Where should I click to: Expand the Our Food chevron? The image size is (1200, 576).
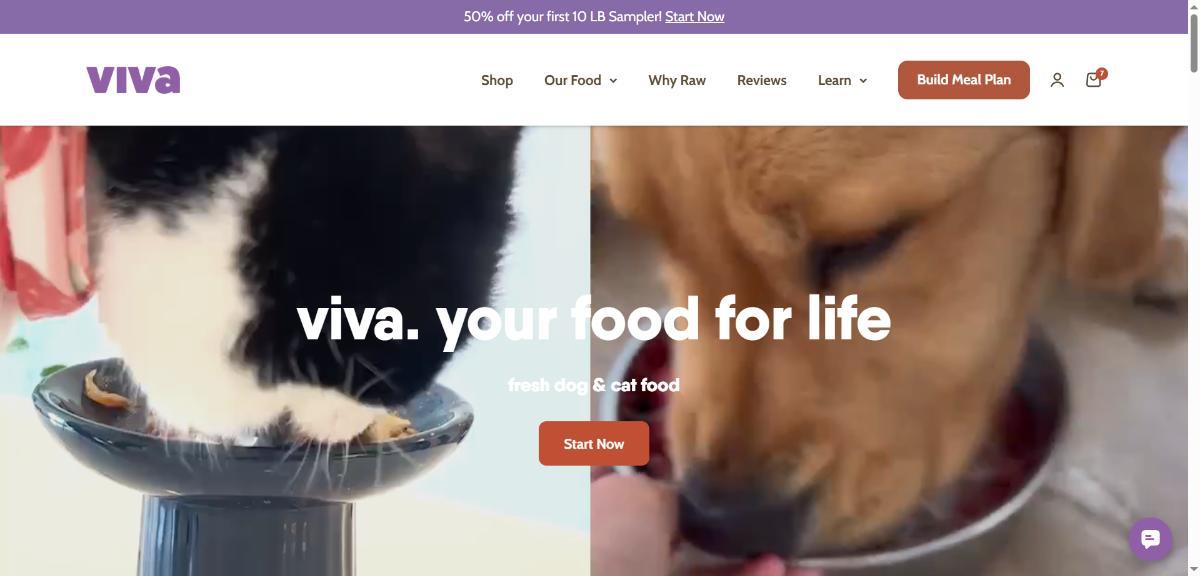pos(613,81)
